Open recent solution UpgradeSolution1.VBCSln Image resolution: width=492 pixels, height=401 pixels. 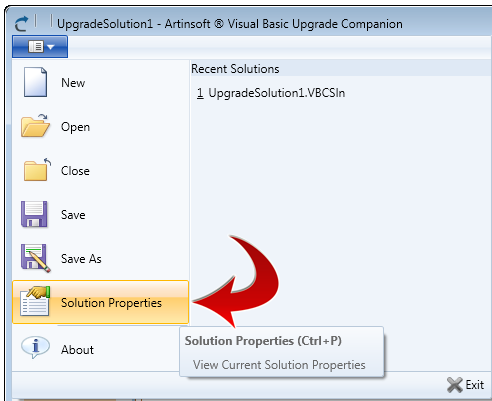[x=271, y=93]
